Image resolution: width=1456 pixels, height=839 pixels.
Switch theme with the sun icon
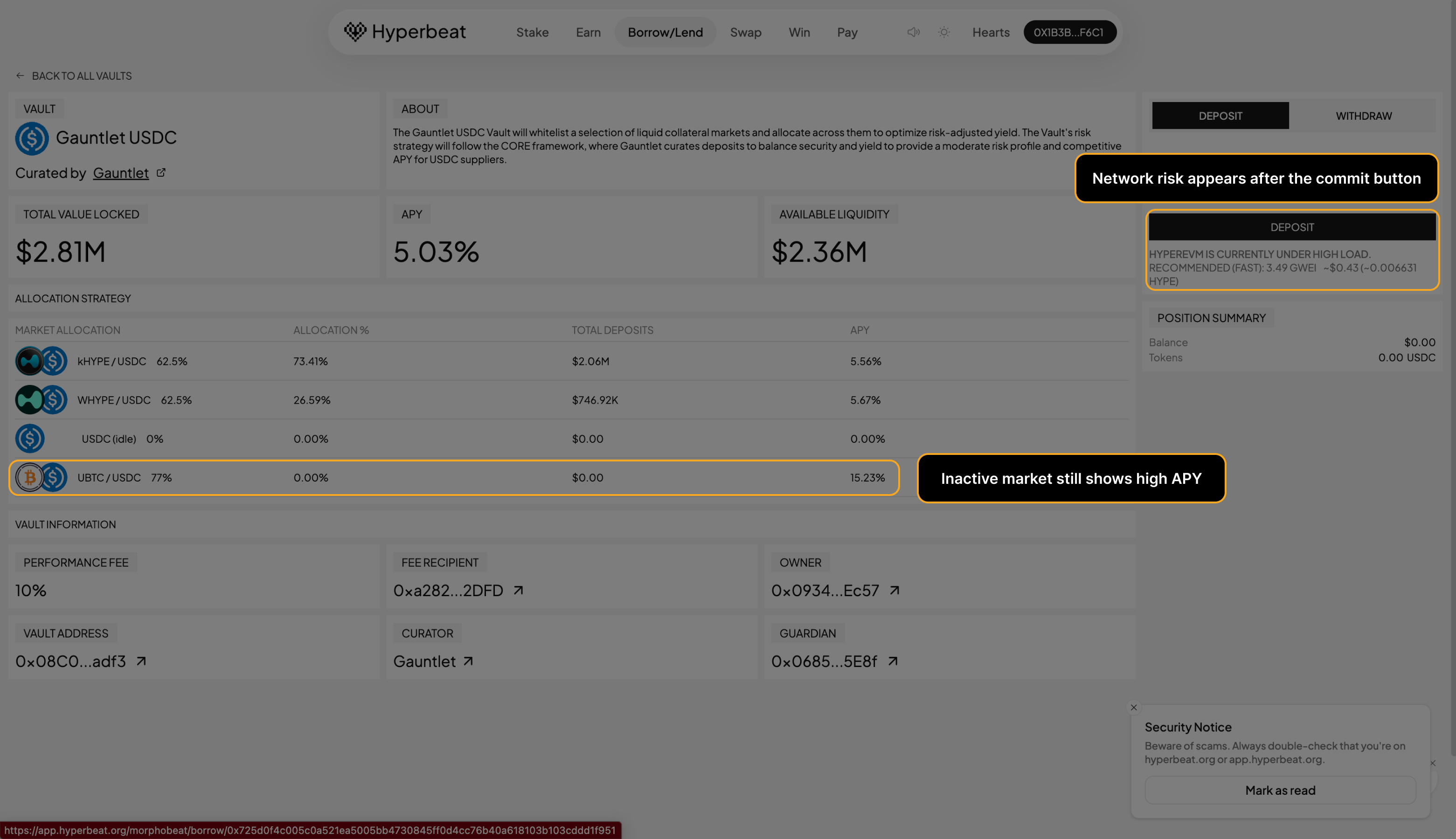943,32
